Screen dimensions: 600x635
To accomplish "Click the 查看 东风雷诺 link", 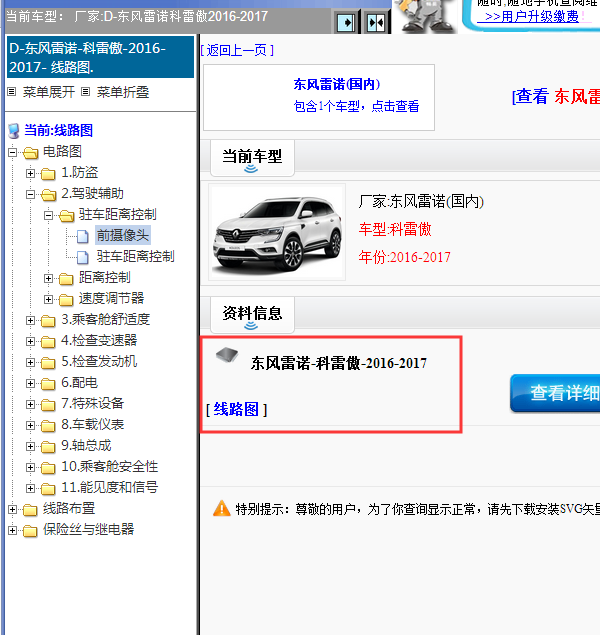I will point(556,96).
